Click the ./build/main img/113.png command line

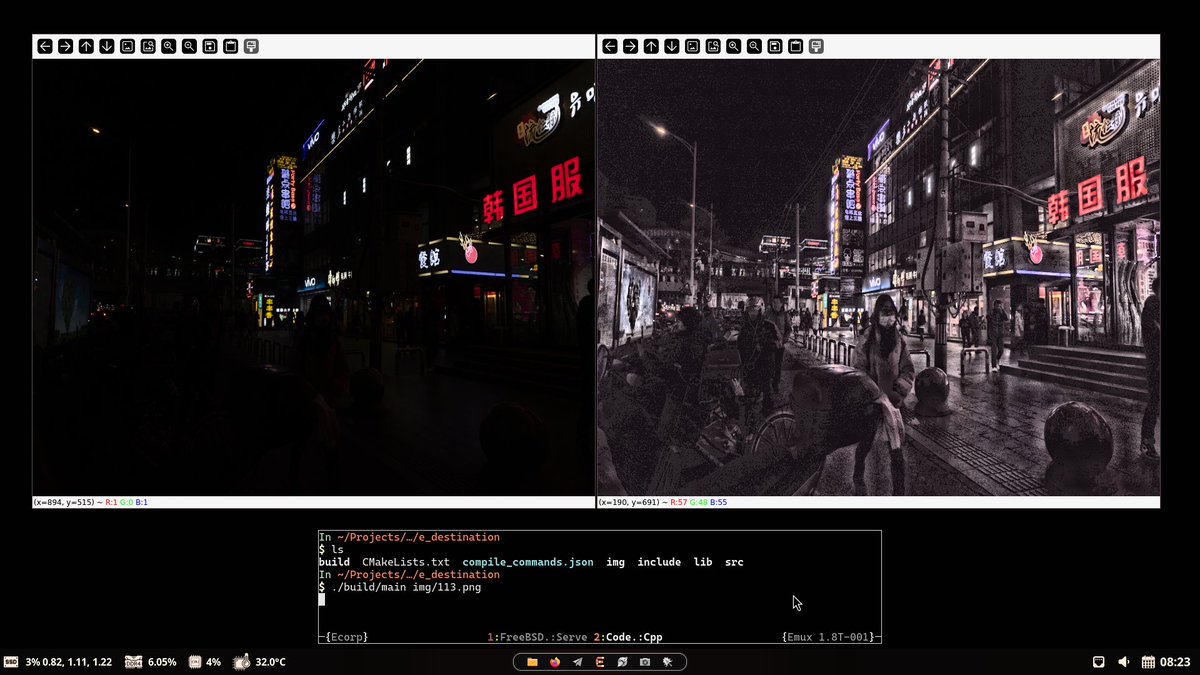(406, 587)
